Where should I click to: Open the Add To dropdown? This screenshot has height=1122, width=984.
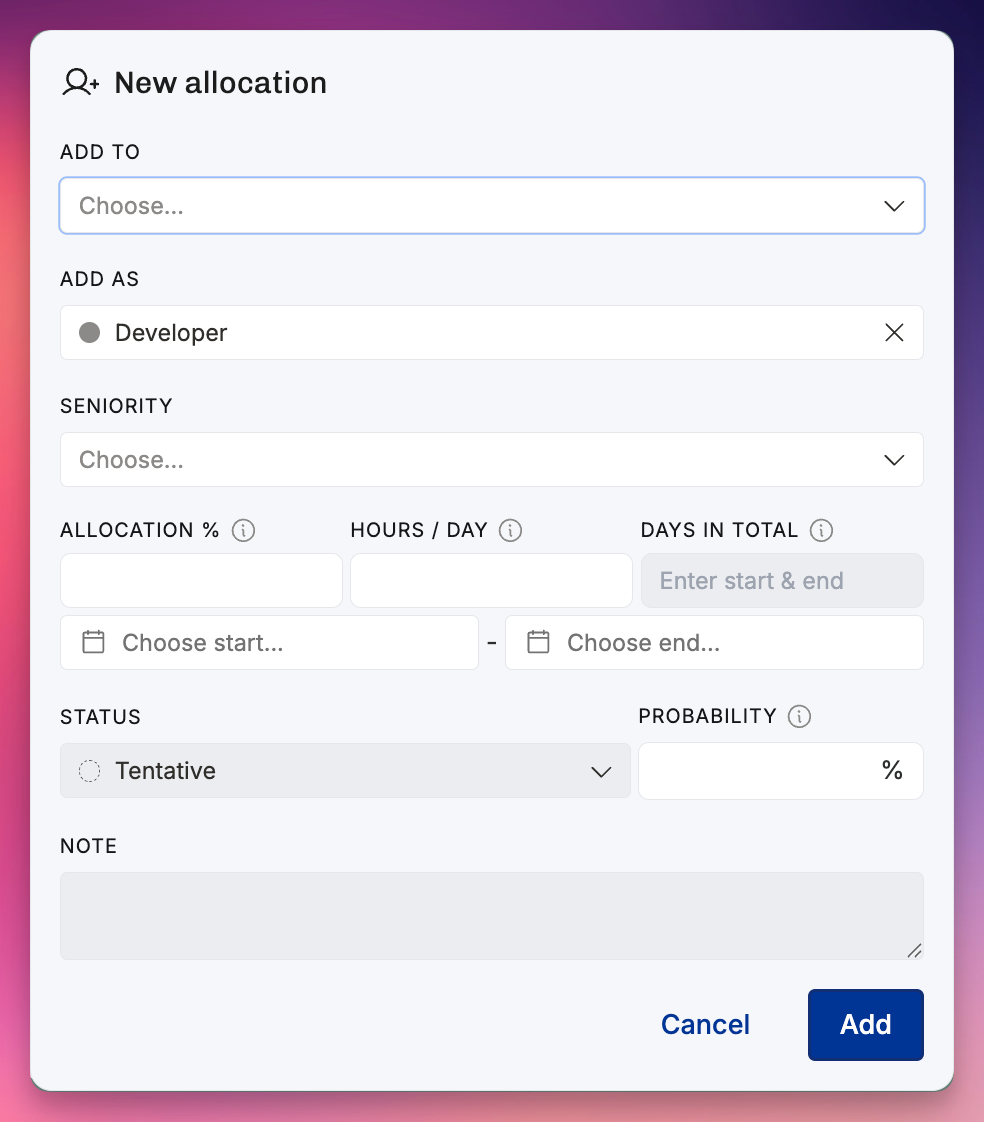(x=492, y=205)
